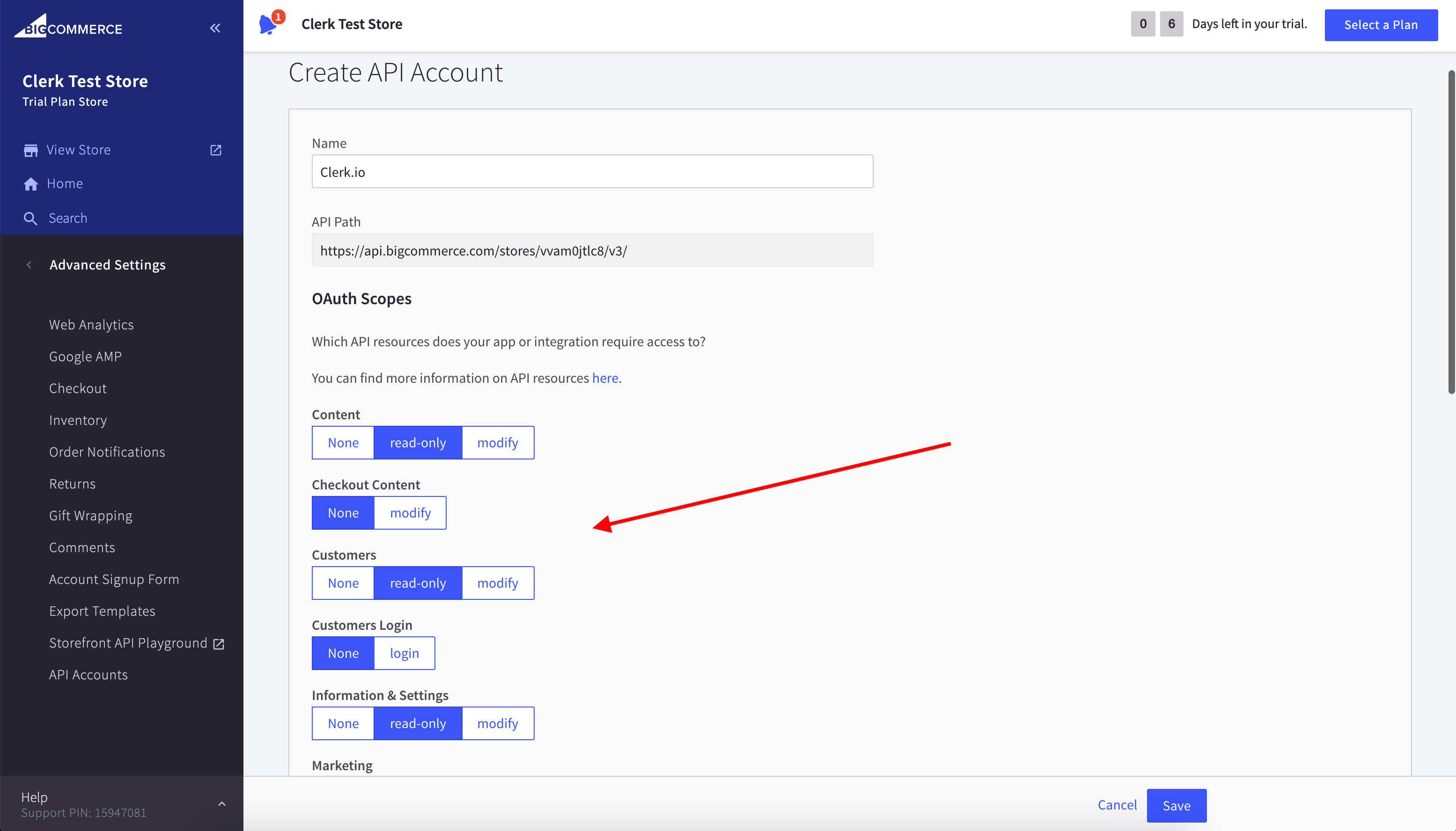Open the notifications bell
The height and width of the screenshot is (831, 1456).
[270, 24]
